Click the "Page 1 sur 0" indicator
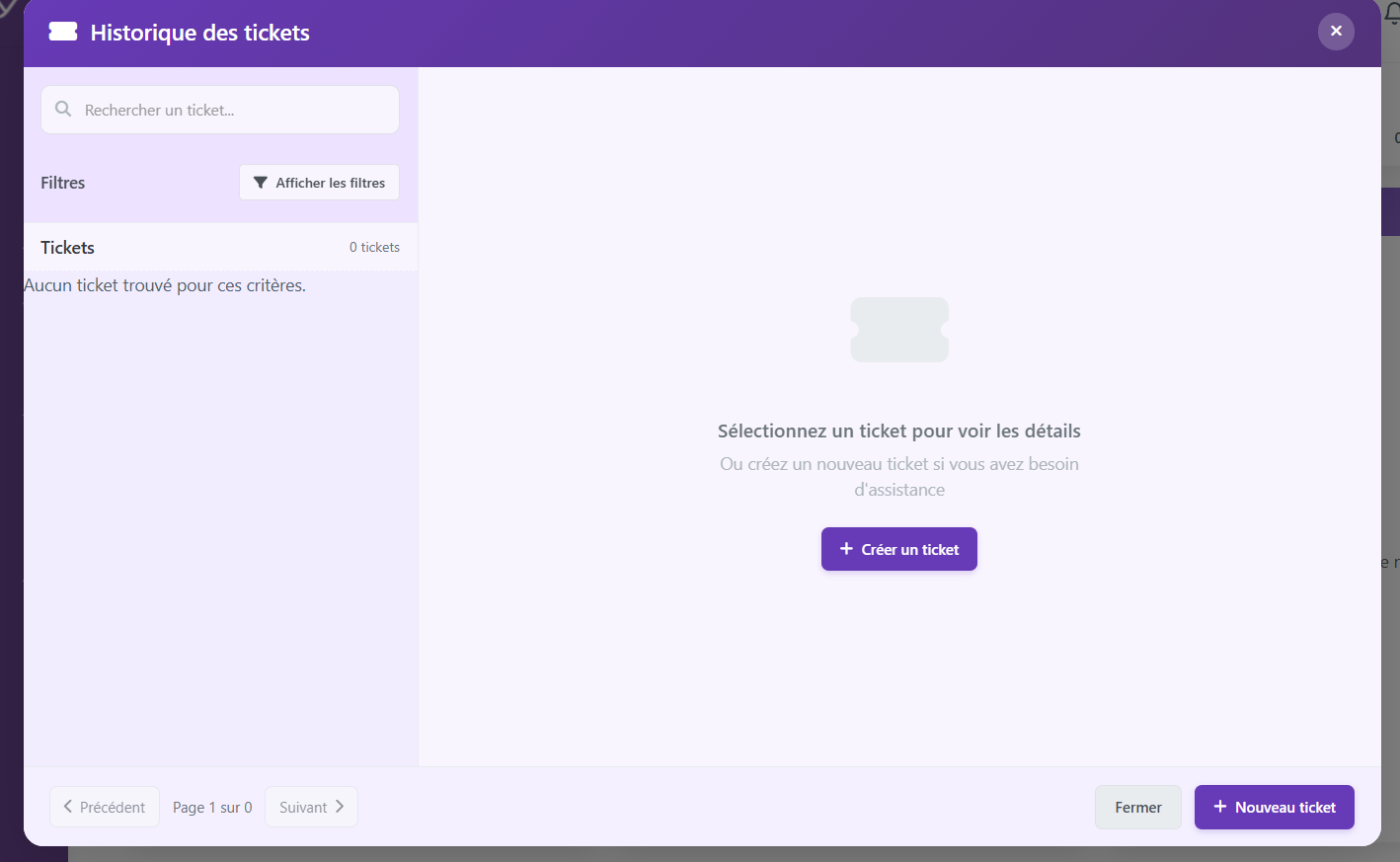This screenshot has width=1400, height=862. click(211, 807)
